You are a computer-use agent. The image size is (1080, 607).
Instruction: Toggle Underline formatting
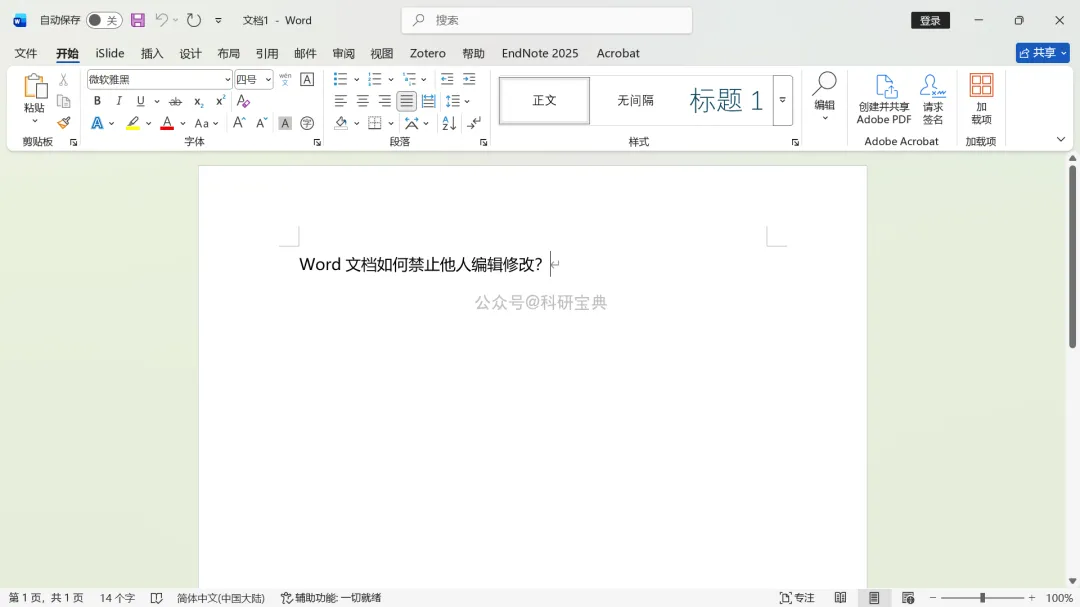pyautogui.click(x=141, y=101)
